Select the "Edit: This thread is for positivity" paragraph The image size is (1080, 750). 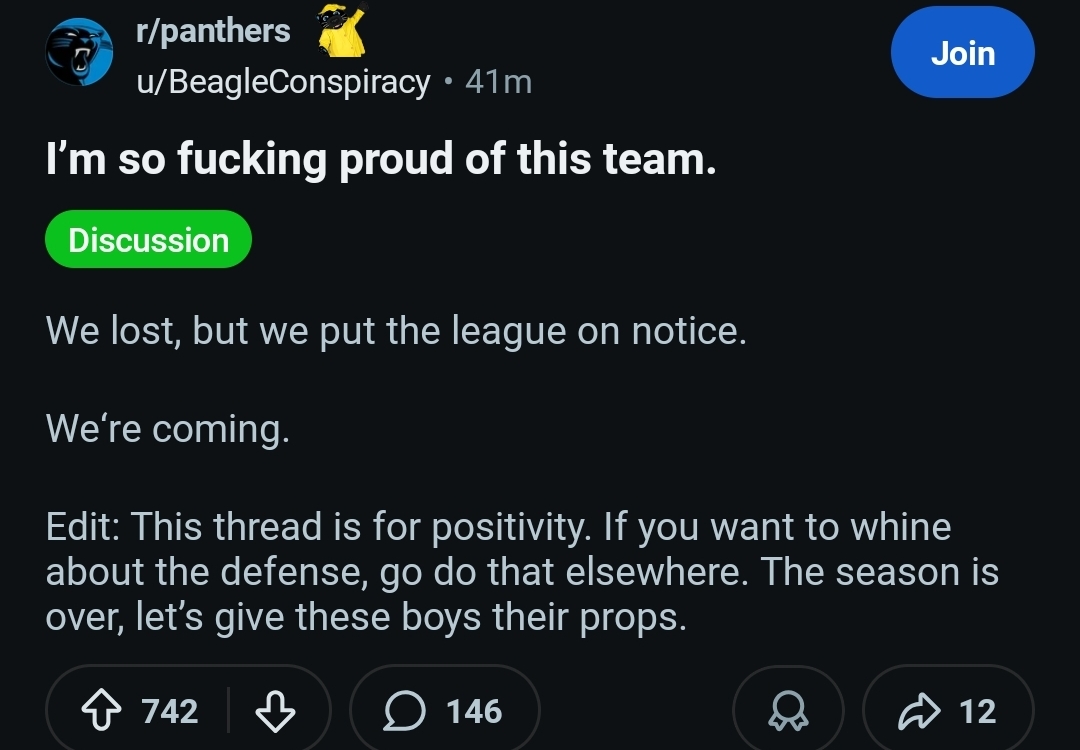tap(522, 572)
